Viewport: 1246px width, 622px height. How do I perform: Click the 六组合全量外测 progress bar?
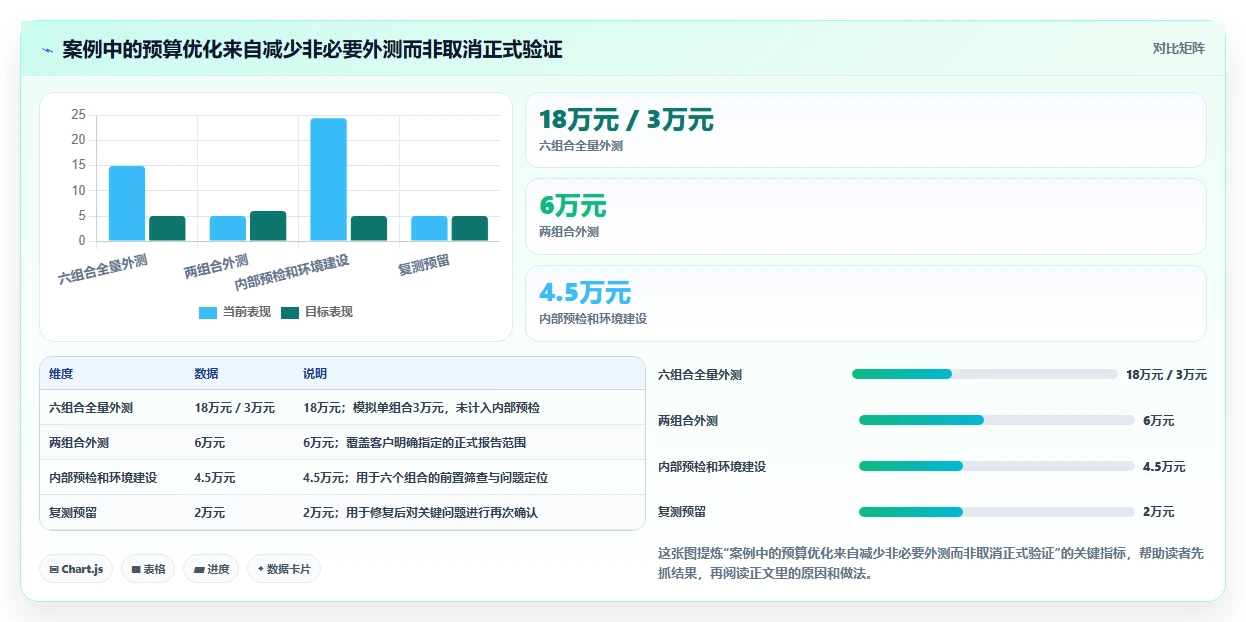[985, 374]
